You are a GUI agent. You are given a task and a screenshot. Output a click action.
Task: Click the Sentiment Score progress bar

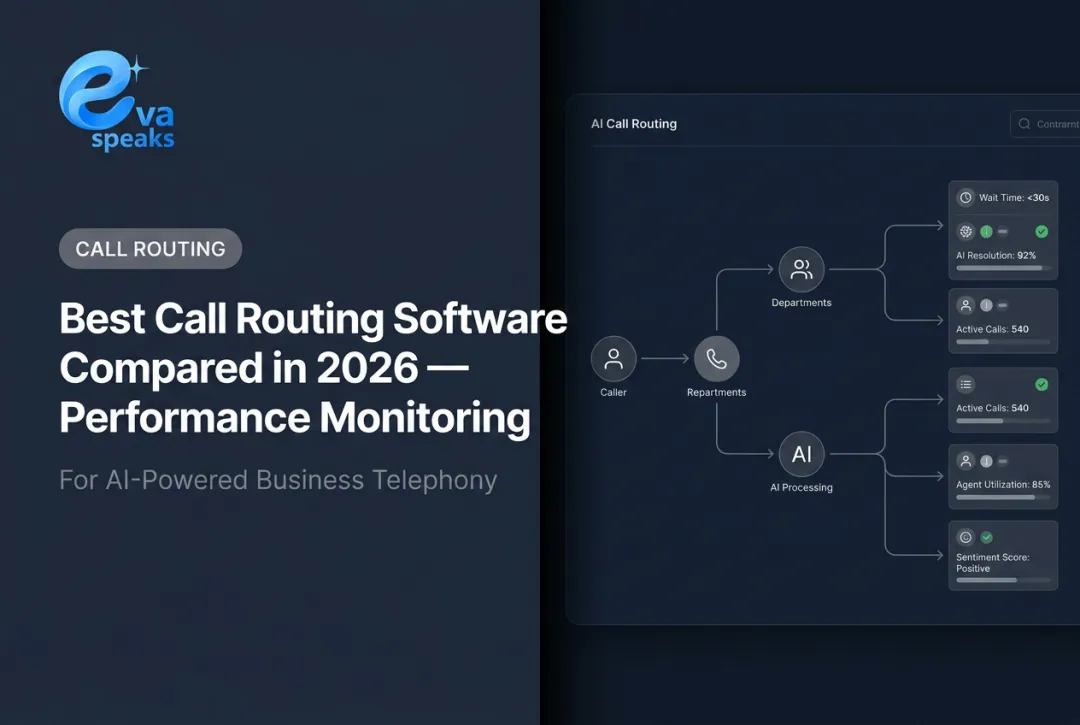(1003, 580)
